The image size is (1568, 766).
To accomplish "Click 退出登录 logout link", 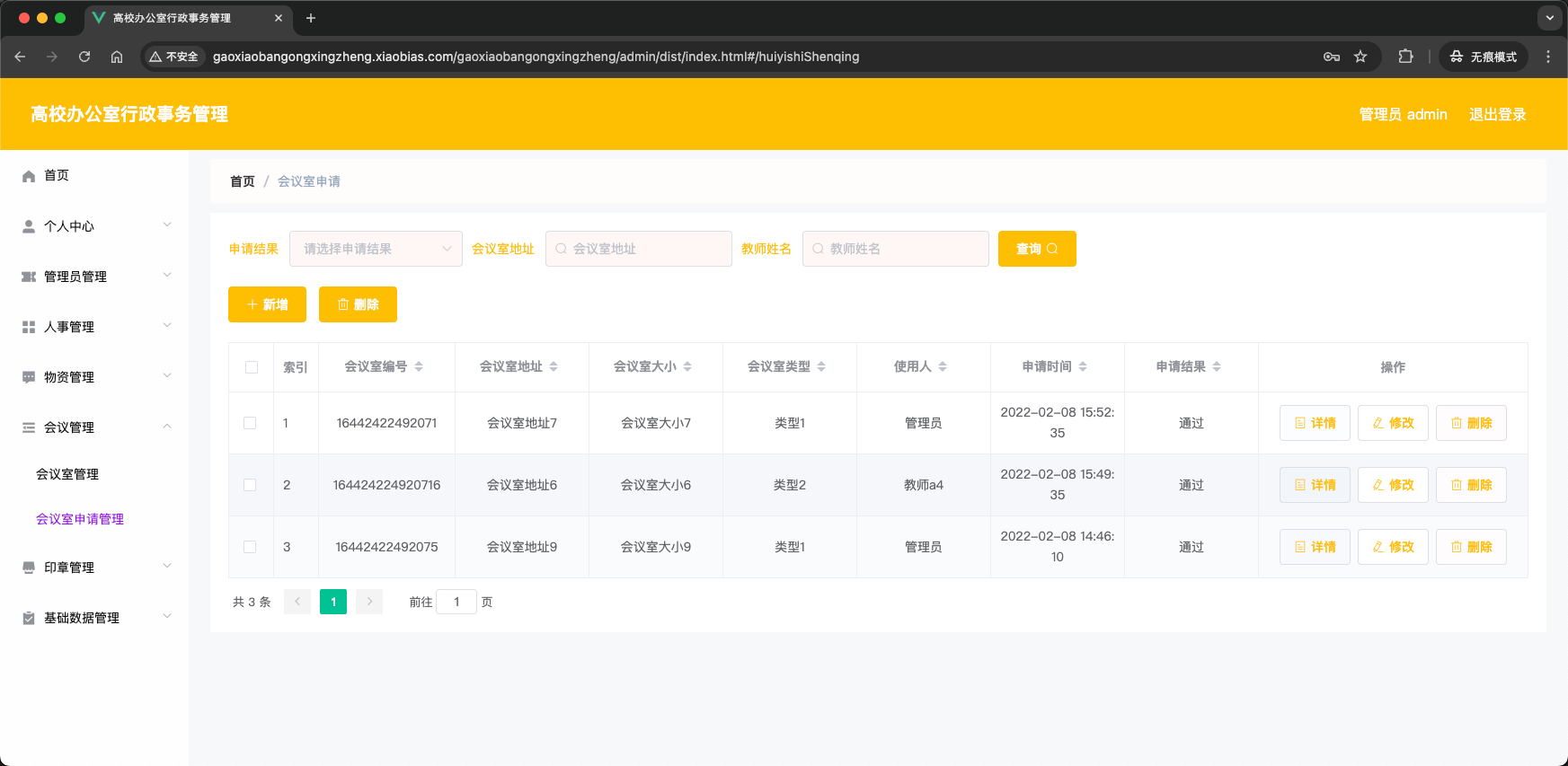I will [x=1497, y=114].
